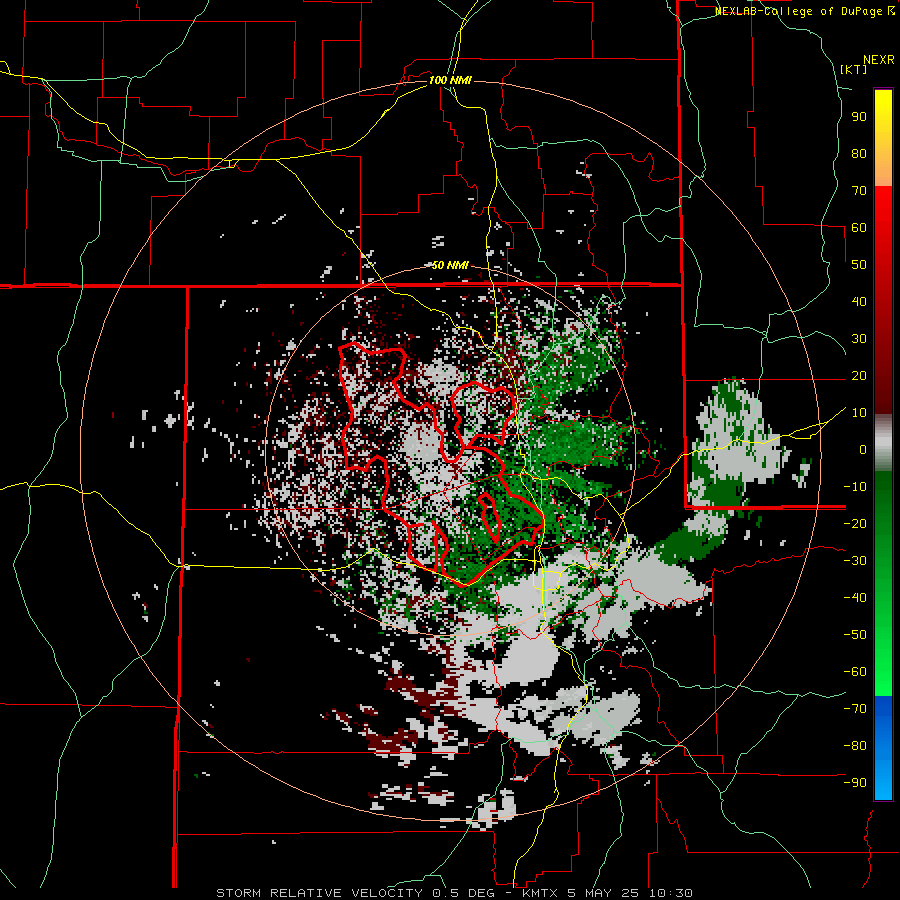Click the scale value 10
Viewport: 900px width, 900px height.
coord(859,413)
